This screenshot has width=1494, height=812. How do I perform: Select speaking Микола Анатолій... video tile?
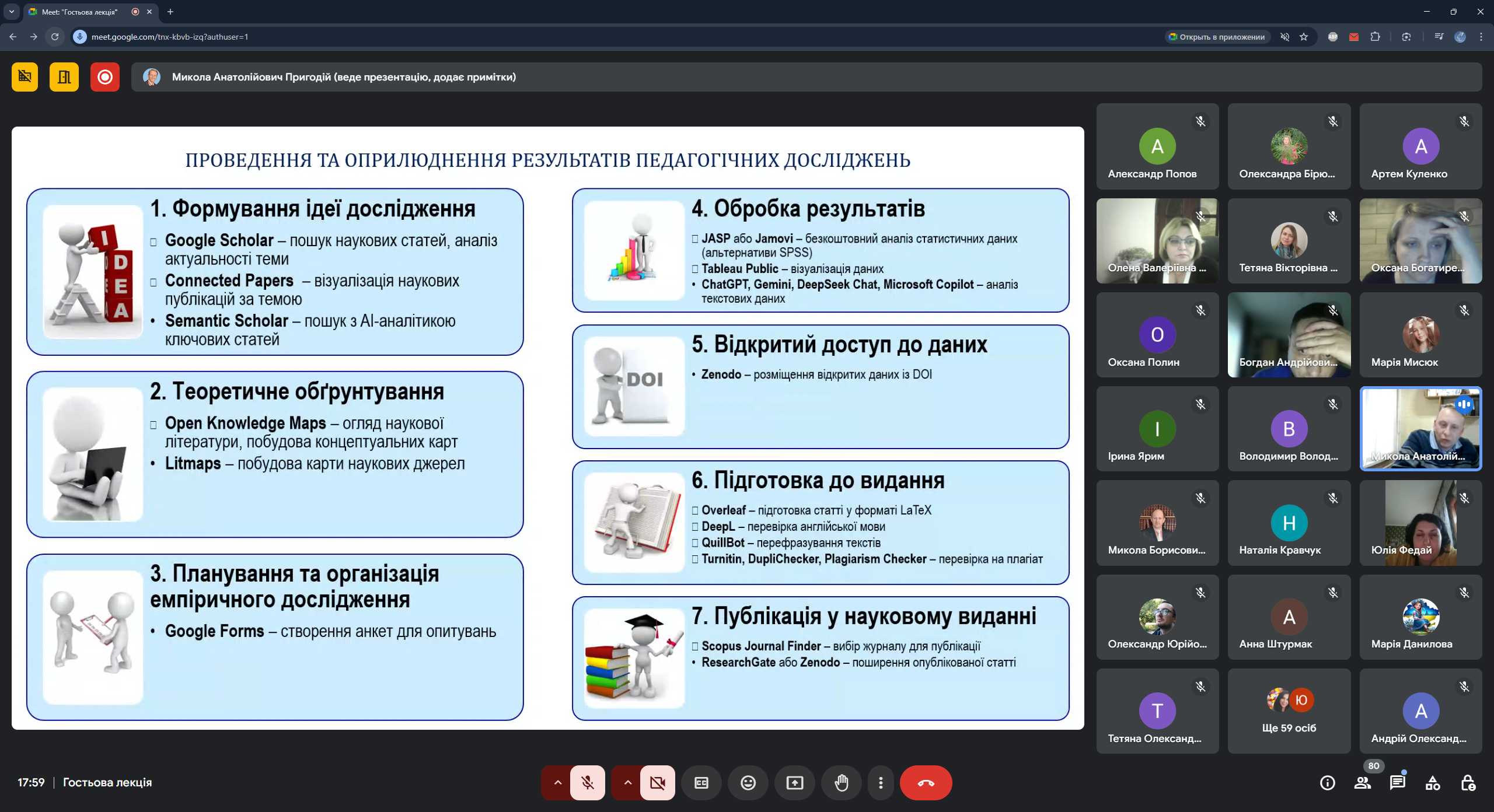point(1421,429)
